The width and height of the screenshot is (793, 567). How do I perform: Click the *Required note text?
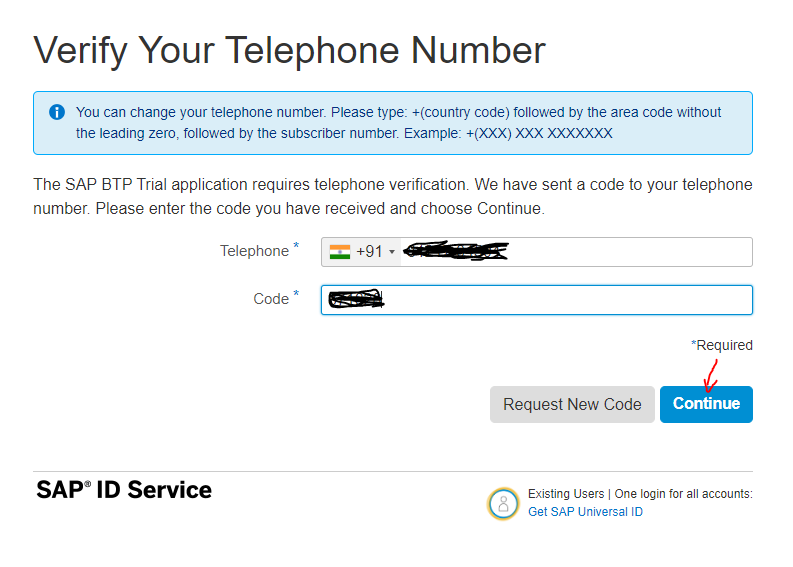pos(722,345)
